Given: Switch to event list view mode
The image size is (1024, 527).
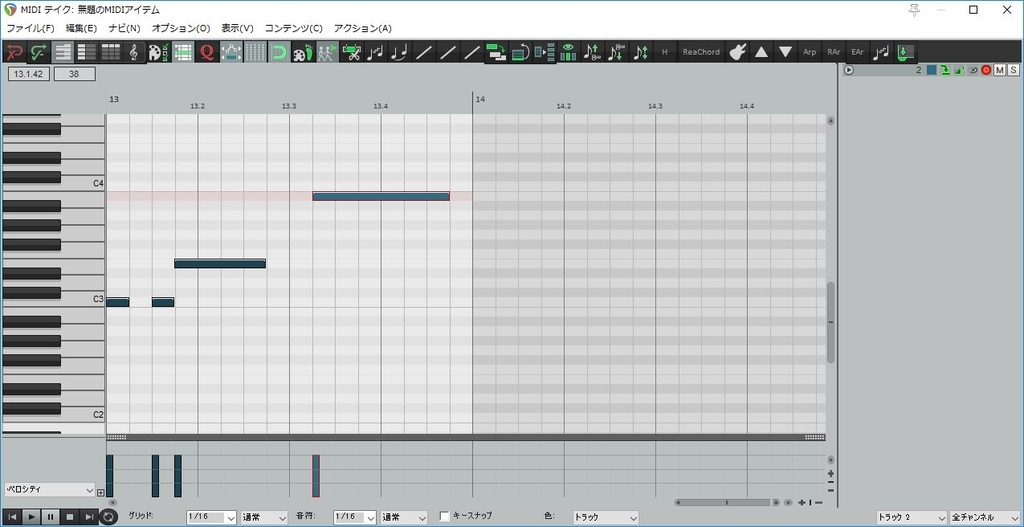Looking at the screenshot, I should pyautogui.click(x=111, y=52).
